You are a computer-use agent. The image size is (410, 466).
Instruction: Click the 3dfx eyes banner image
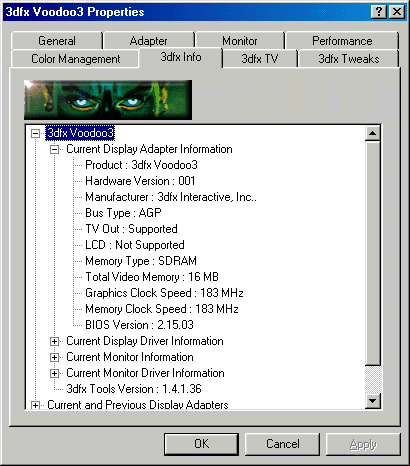(x=108, y=100)
